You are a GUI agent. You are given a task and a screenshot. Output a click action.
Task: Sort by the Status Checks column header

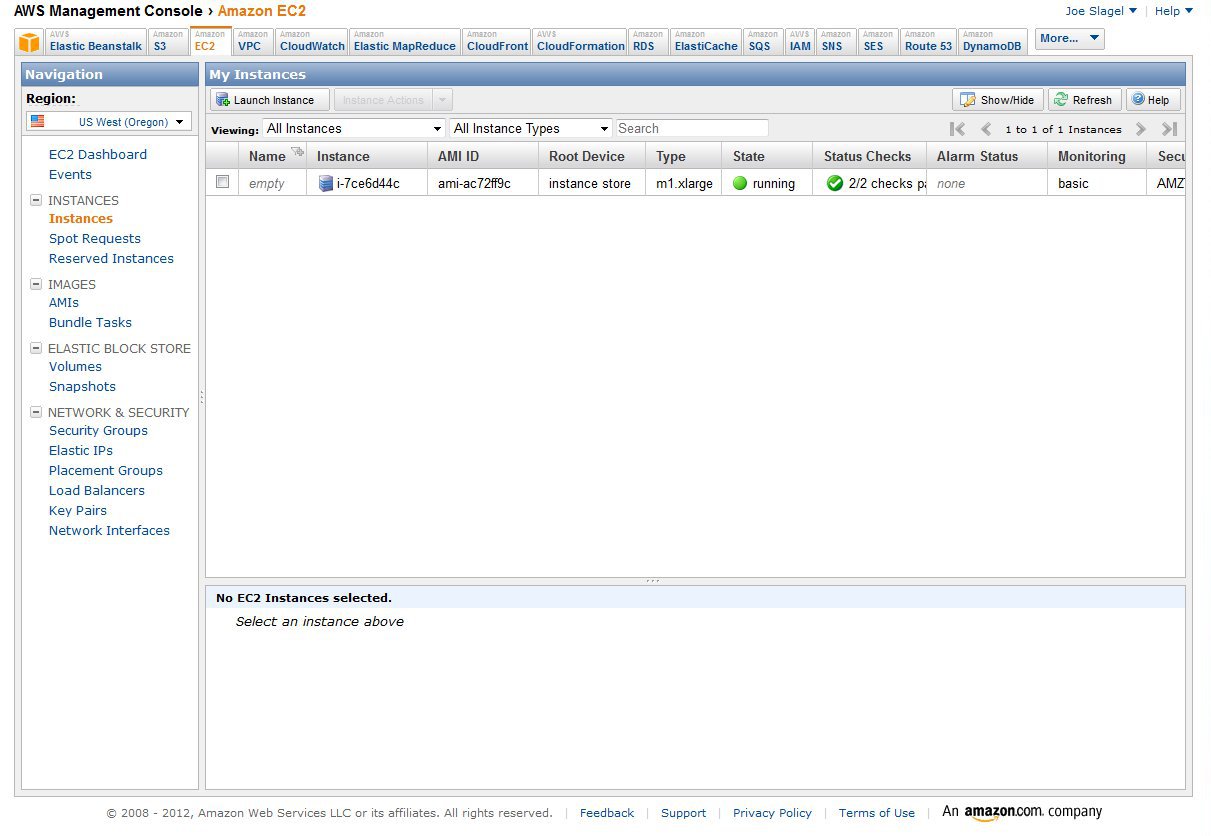[x=868, y=156]
